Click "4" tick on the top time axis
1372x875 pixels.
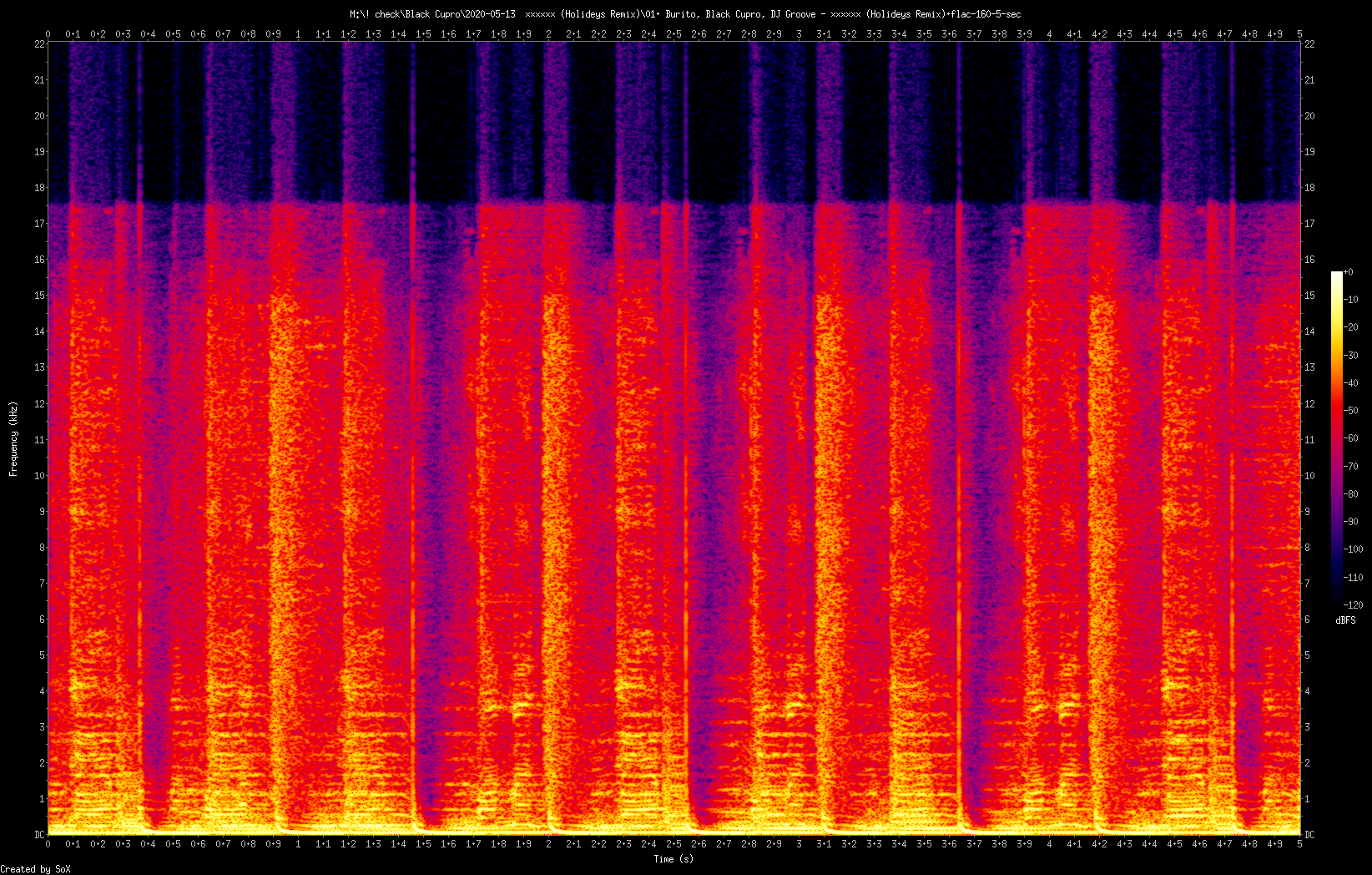[1049, 34]
